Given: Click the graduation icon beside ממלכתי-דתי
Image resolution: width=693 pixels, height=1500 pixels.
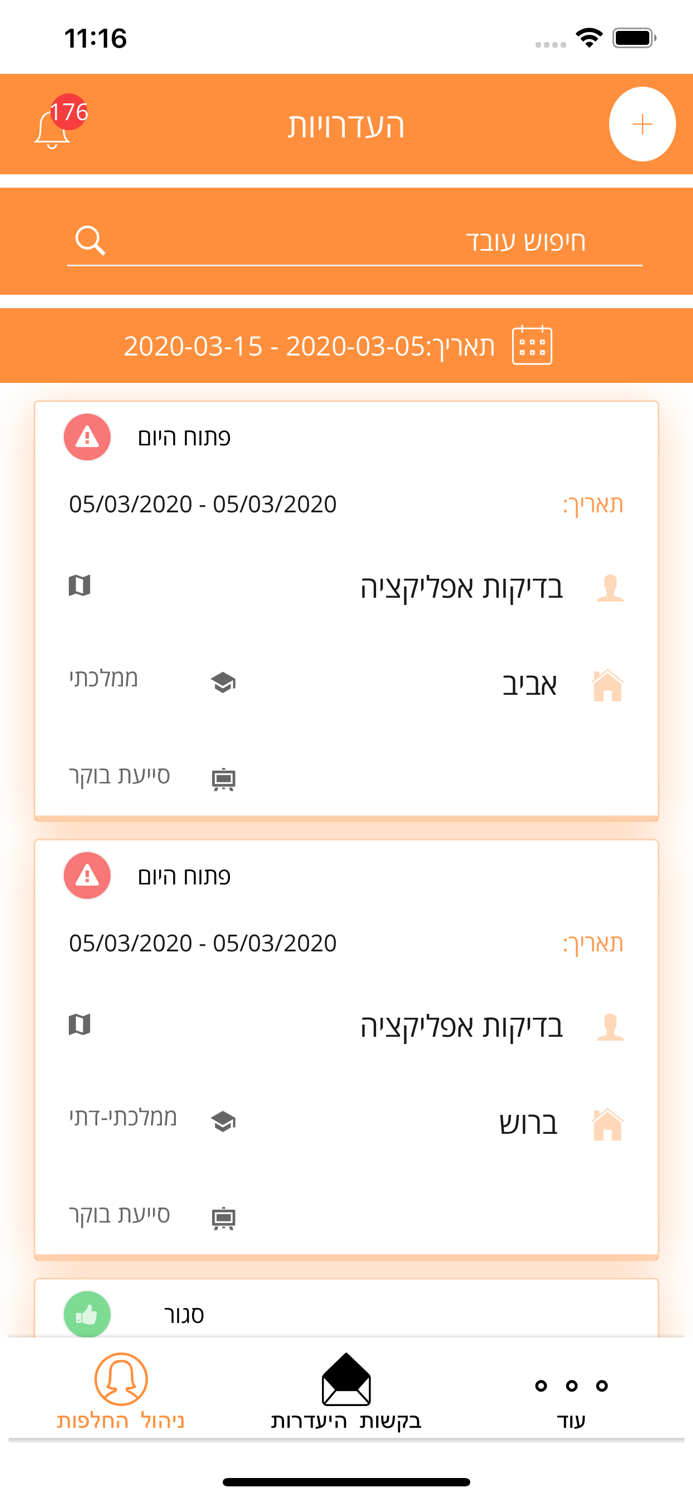Looking at the screenshot, I should tap(222, 1120).
